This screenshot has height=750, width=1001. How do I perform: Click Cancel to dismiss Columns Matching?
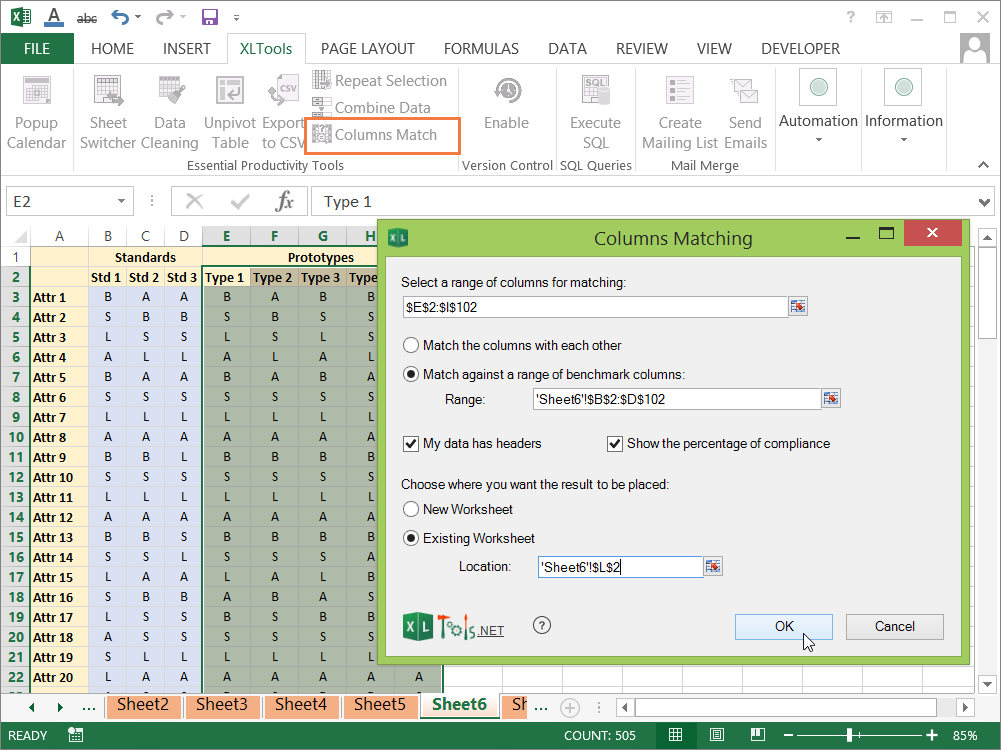(894, 626)
